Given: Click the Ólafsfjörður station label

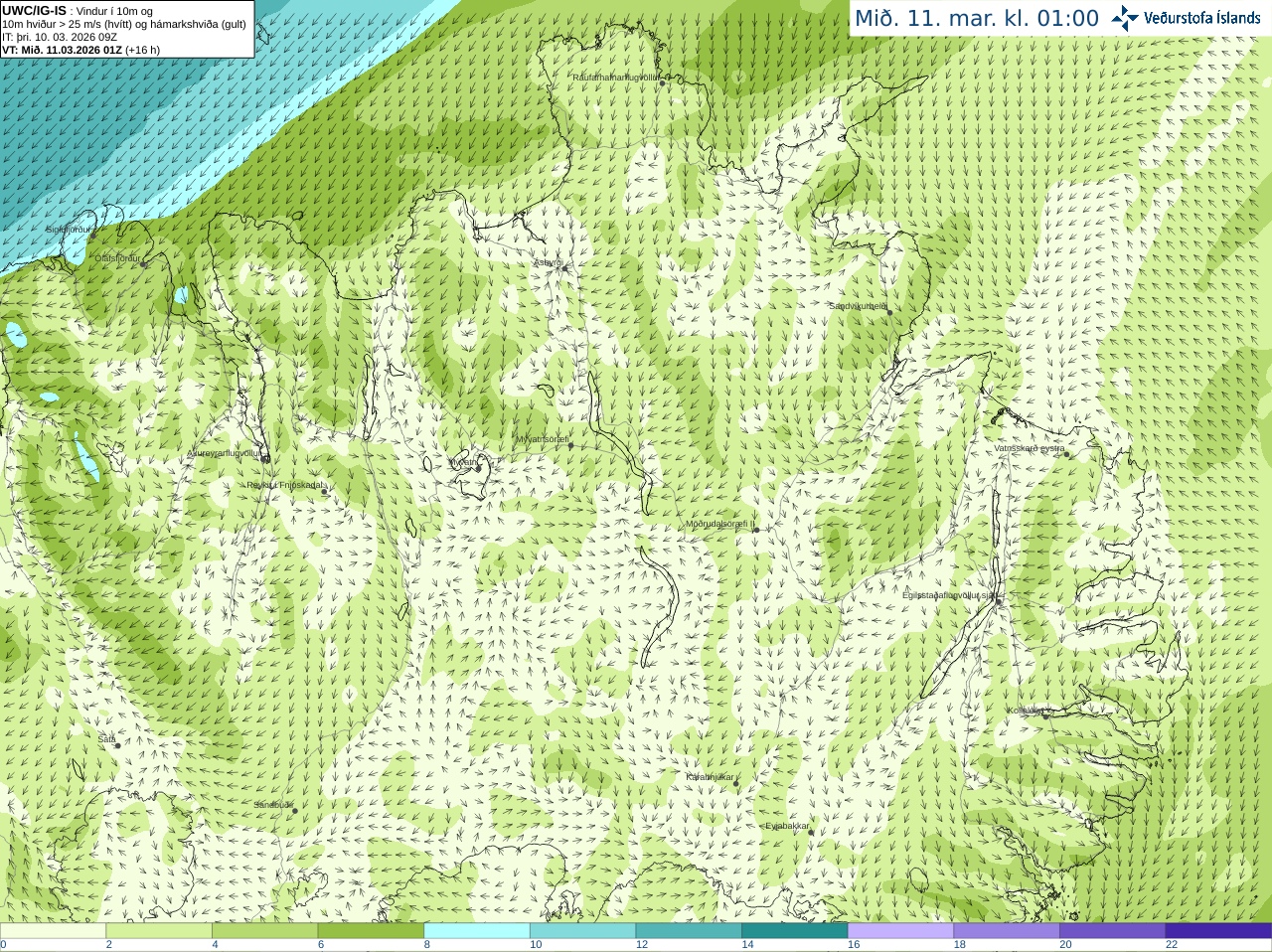Looking at the screenshot, I should pyautogui.click(x=117, y=258).
